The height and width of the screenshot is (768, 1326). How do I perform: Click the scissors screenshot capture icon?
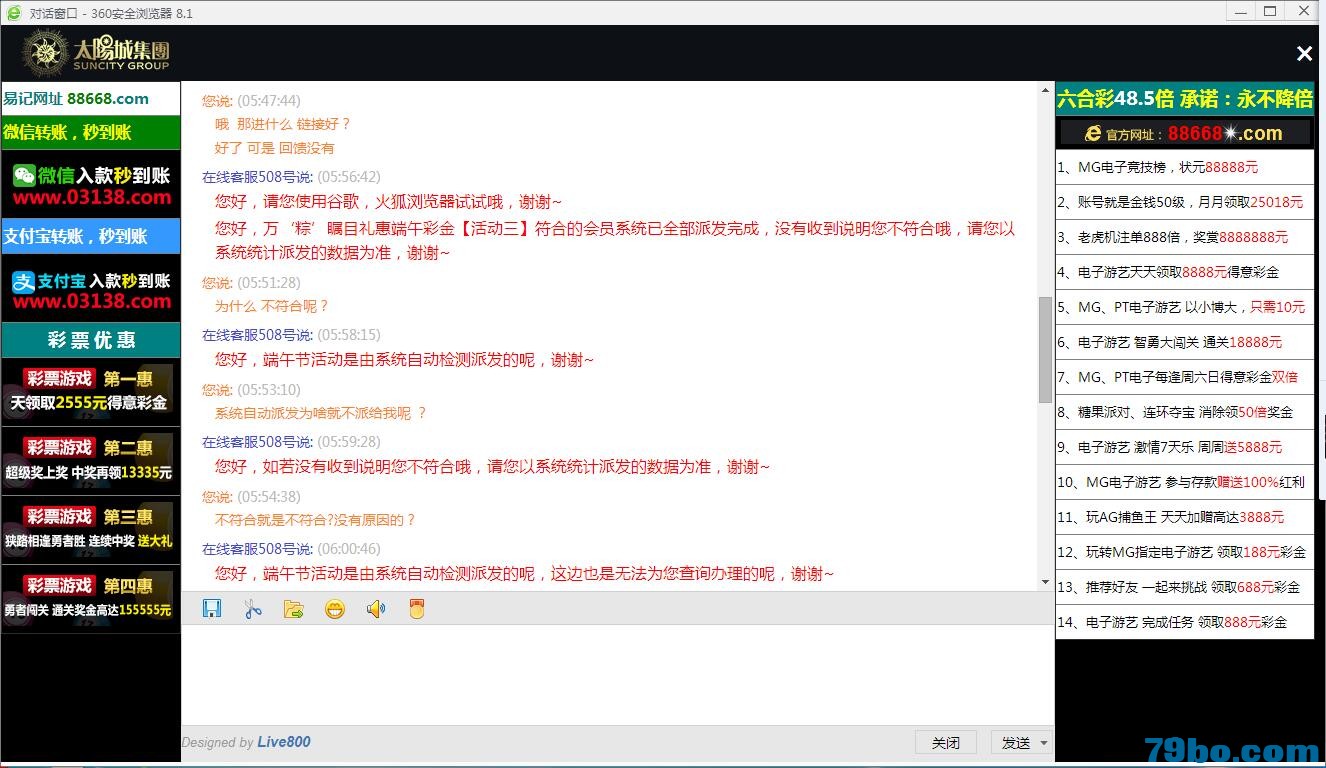point(252,608)
